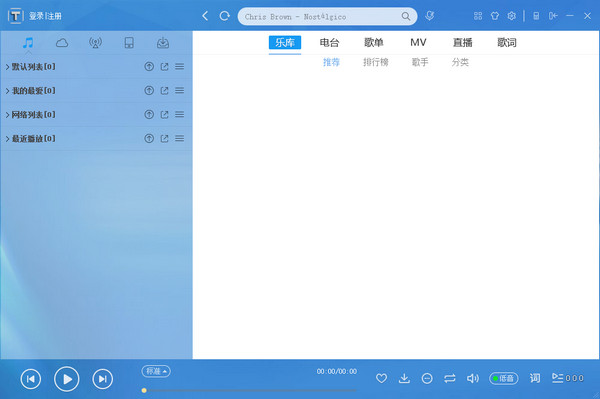Open the 标准 quality dropdown
This screenshot has height=399, width=600.
coord(156,371)
